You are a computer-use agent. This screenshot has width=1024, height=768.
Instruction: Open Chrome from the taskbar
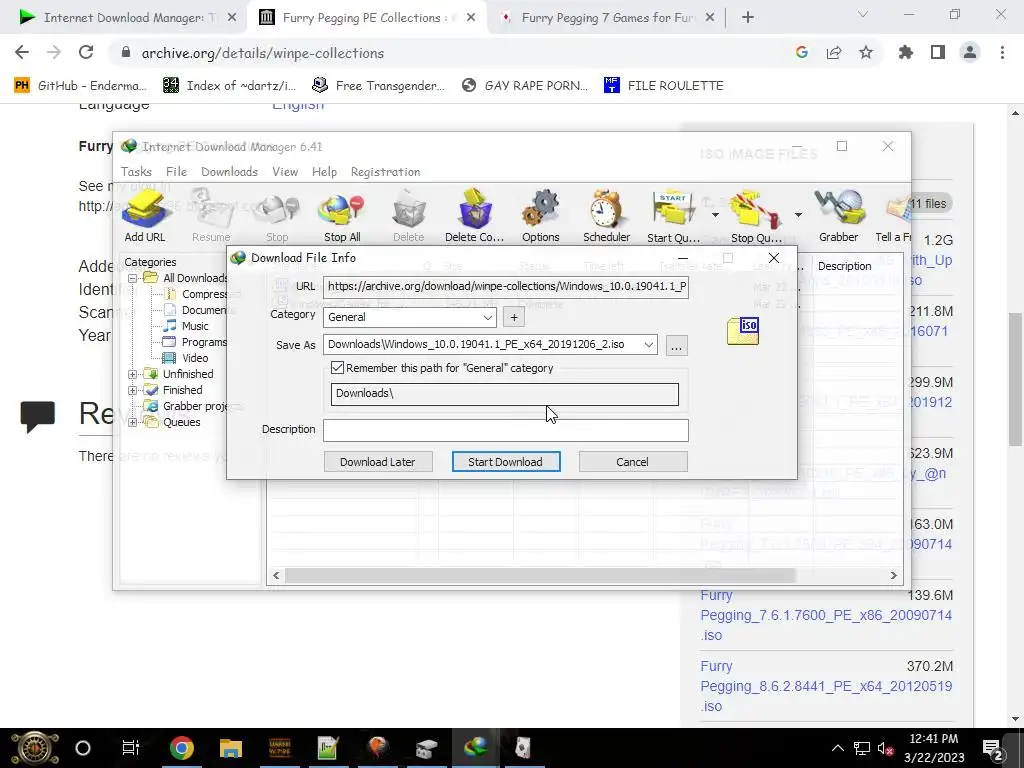(x=182, y=748)
